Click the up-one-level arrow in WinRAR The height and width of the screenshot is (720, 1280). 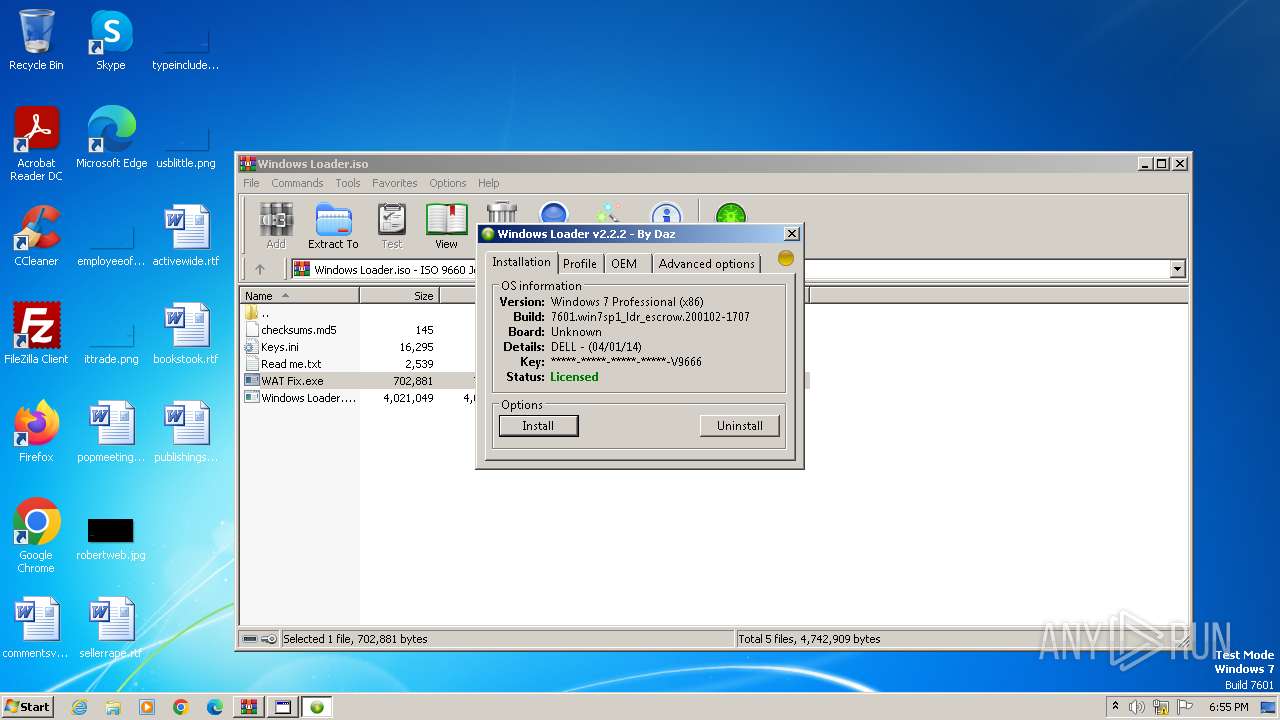260,269
